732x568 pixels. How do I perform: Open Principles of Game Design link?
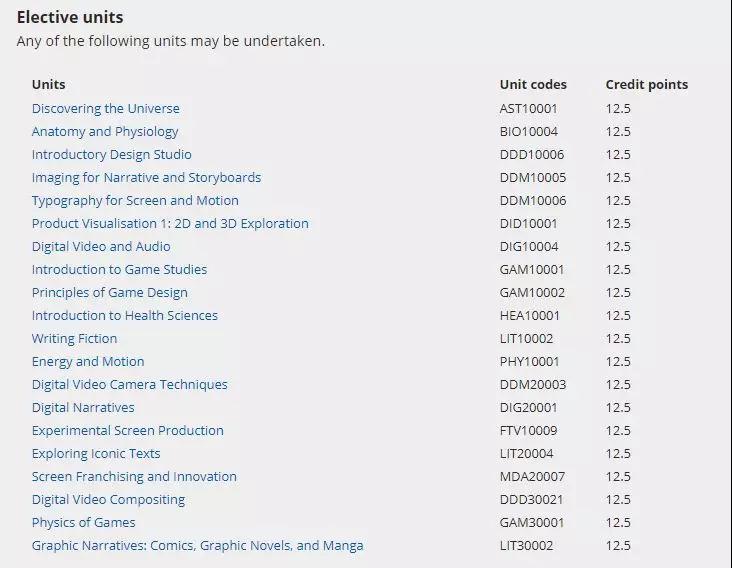click(109, 293)
